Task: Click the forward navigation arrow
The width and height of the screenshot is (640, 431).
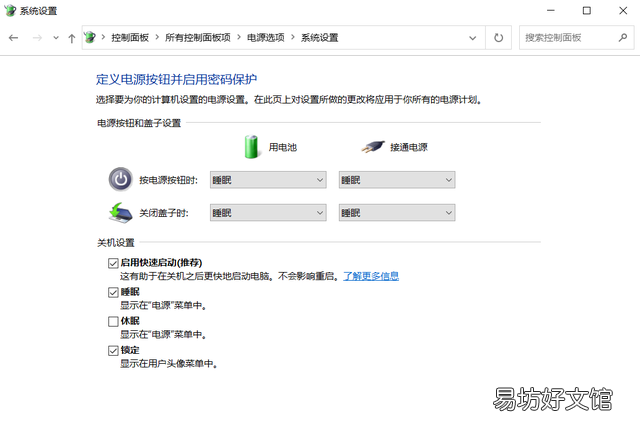Action: point(37,38)
